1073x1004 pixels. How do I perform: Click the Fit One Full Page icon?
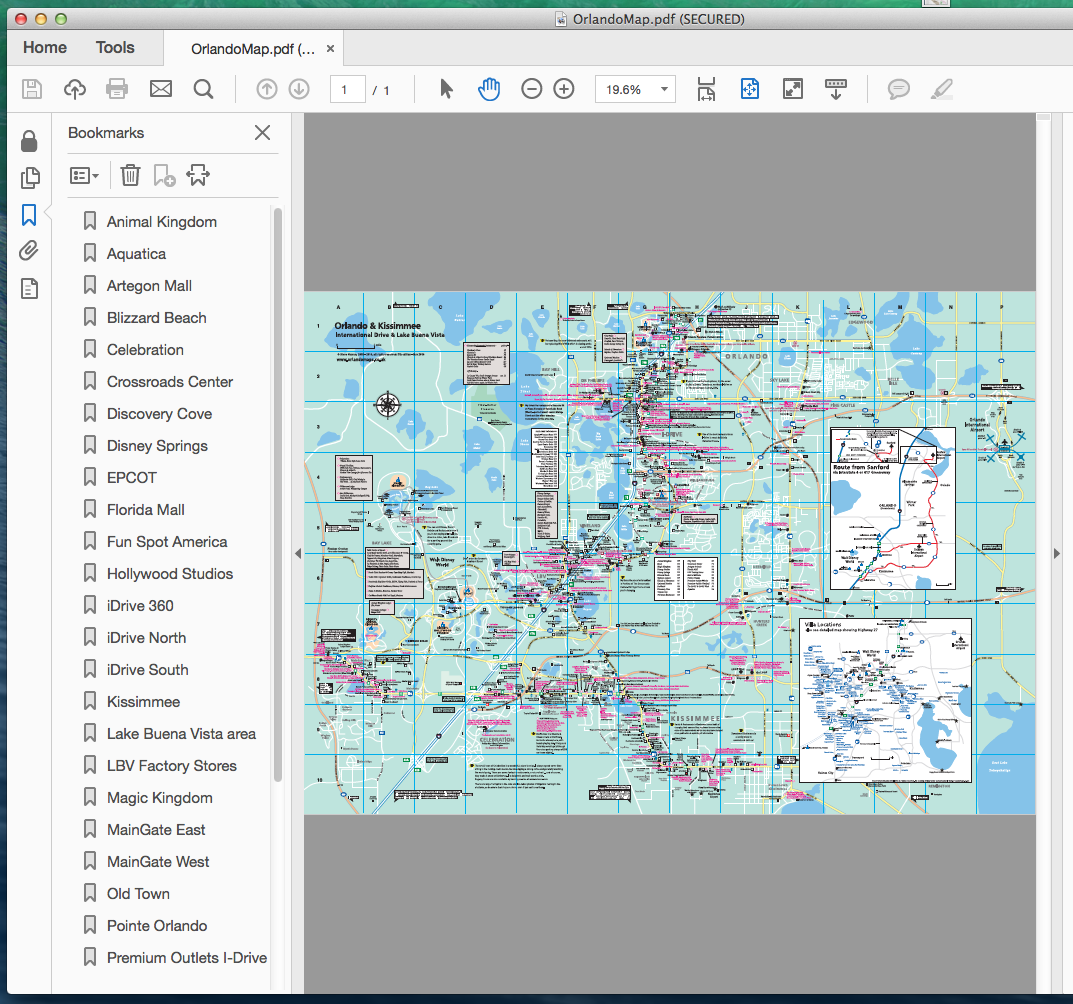(x=750, y=89)
